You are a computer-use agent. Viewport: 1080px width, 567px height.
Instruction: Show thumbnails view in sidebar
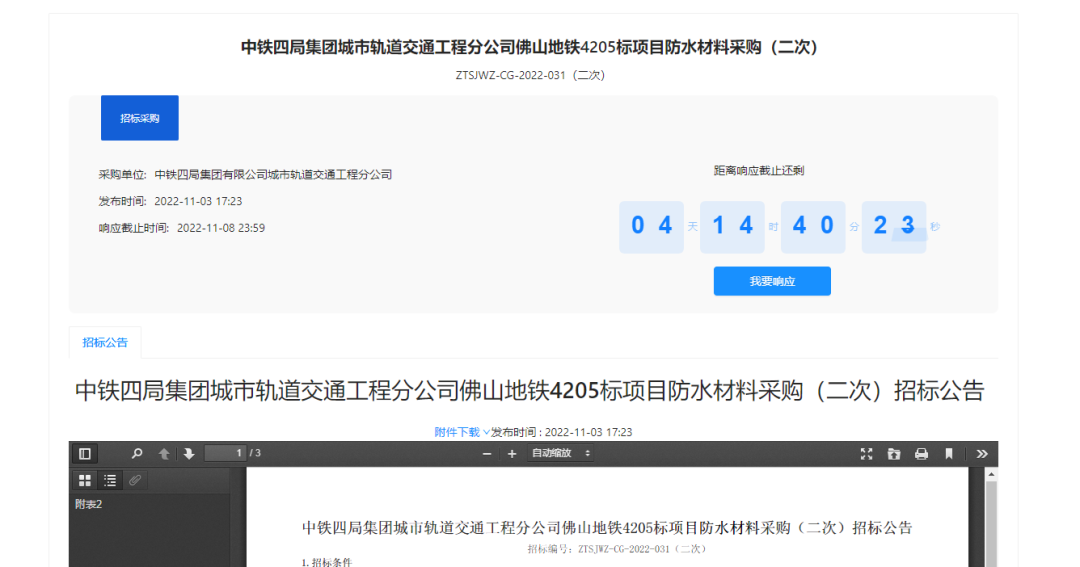(85, 480)
